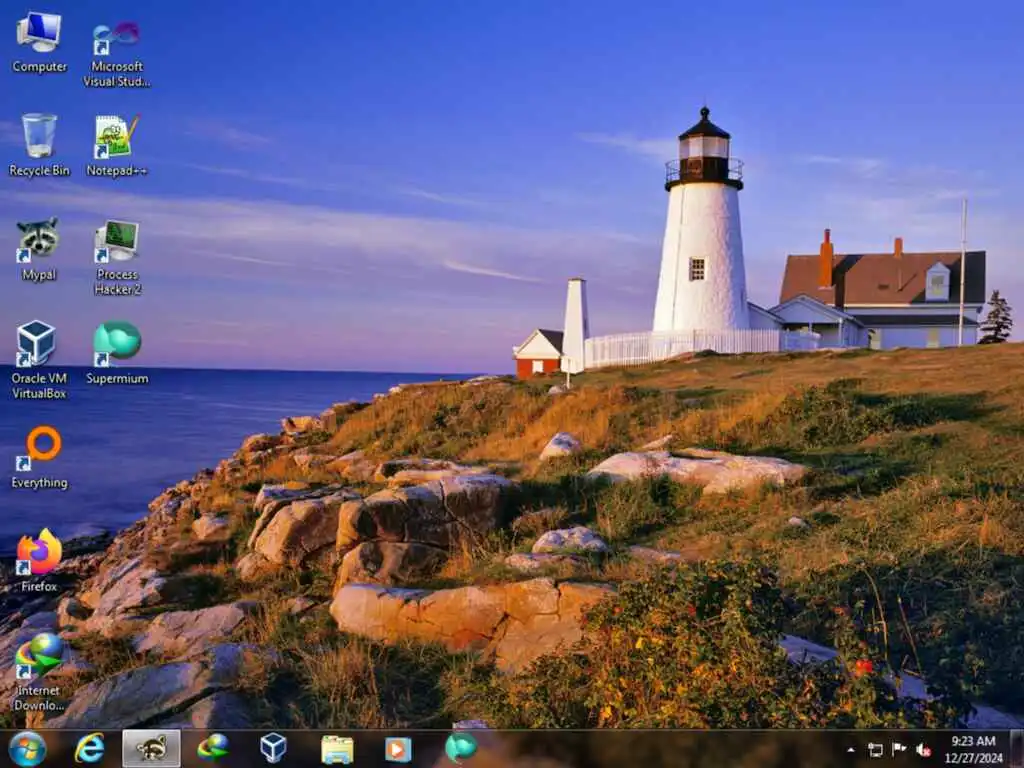This screenshot has width=1024, height=768.
Task: Select the Supermium desktop shortcut
Action: coord(117,353)
